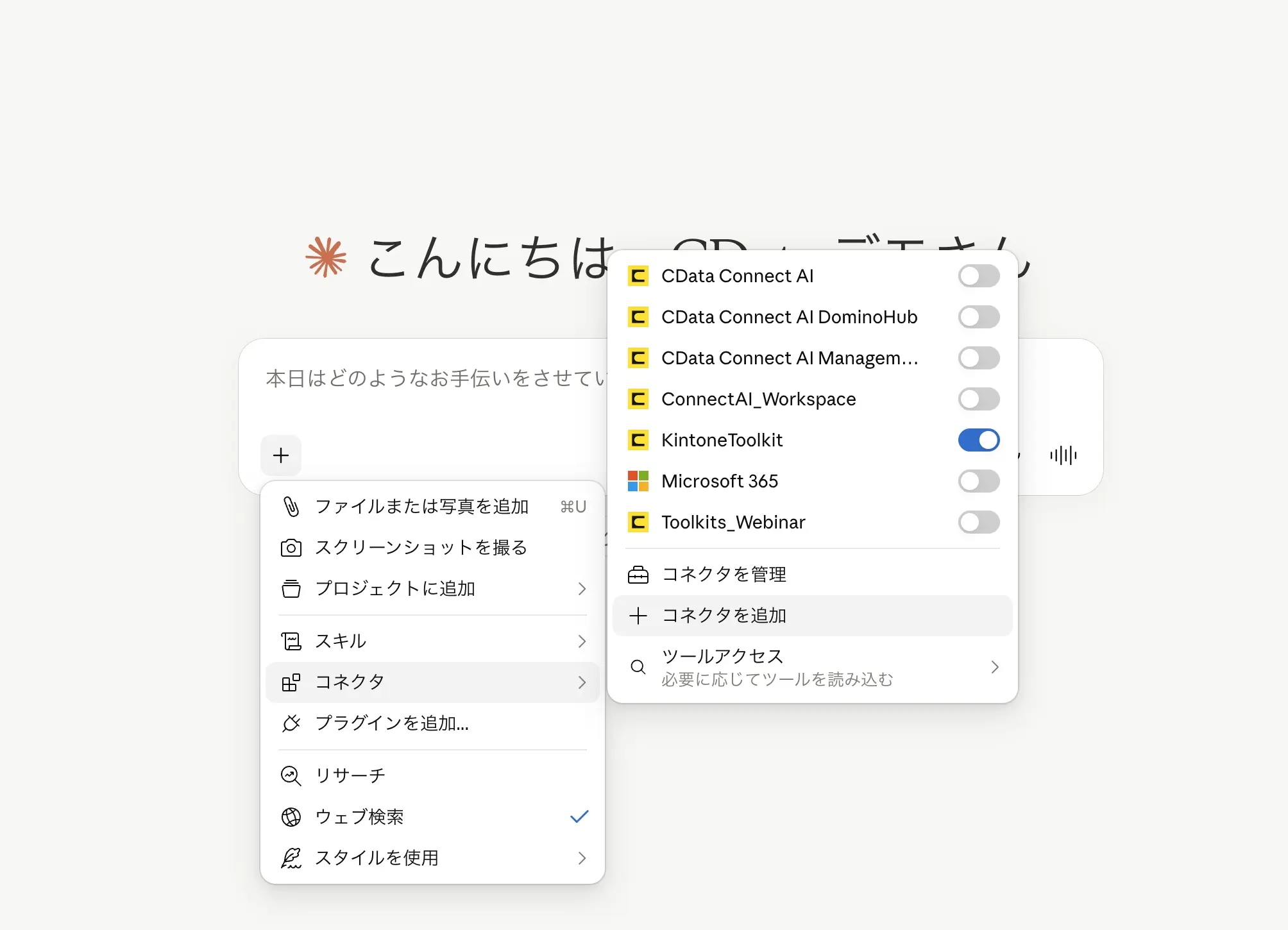The image size is (1288, 930).
Task: Open ツールアクセス option
Action: 813,667
